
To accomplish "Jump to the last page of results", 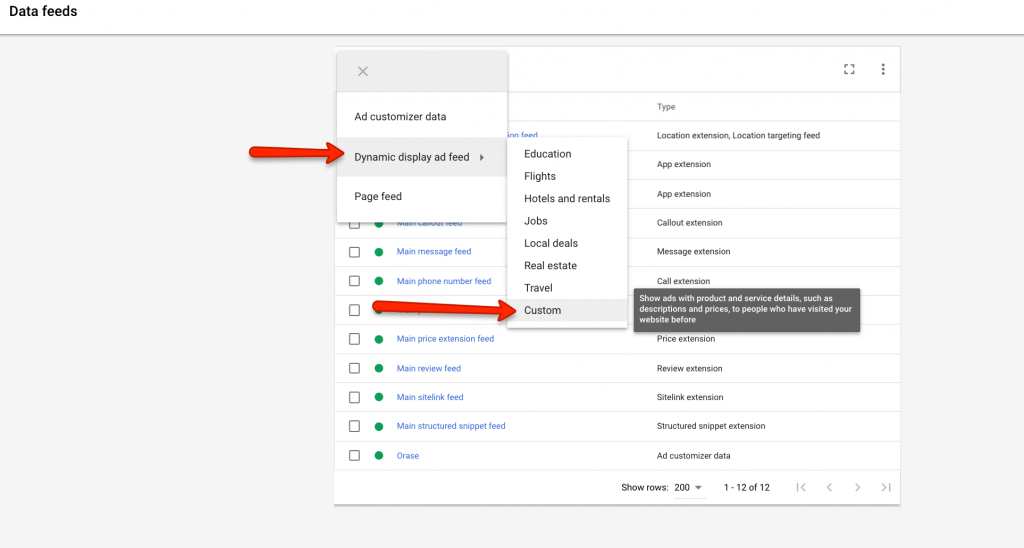I will (x=885, y=487).
